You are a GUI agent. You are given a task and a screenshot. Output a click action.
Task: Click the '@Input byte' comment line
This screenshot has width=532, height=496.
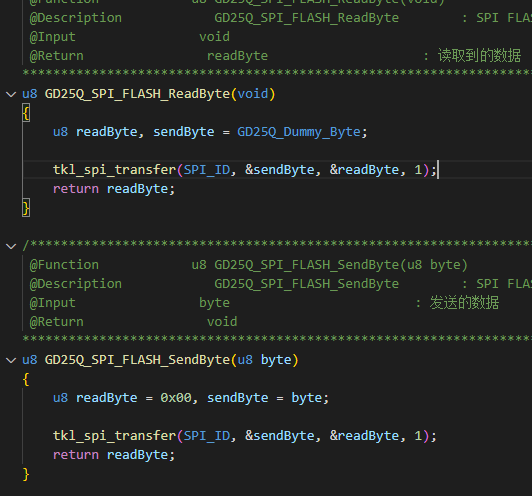point(265,303)
